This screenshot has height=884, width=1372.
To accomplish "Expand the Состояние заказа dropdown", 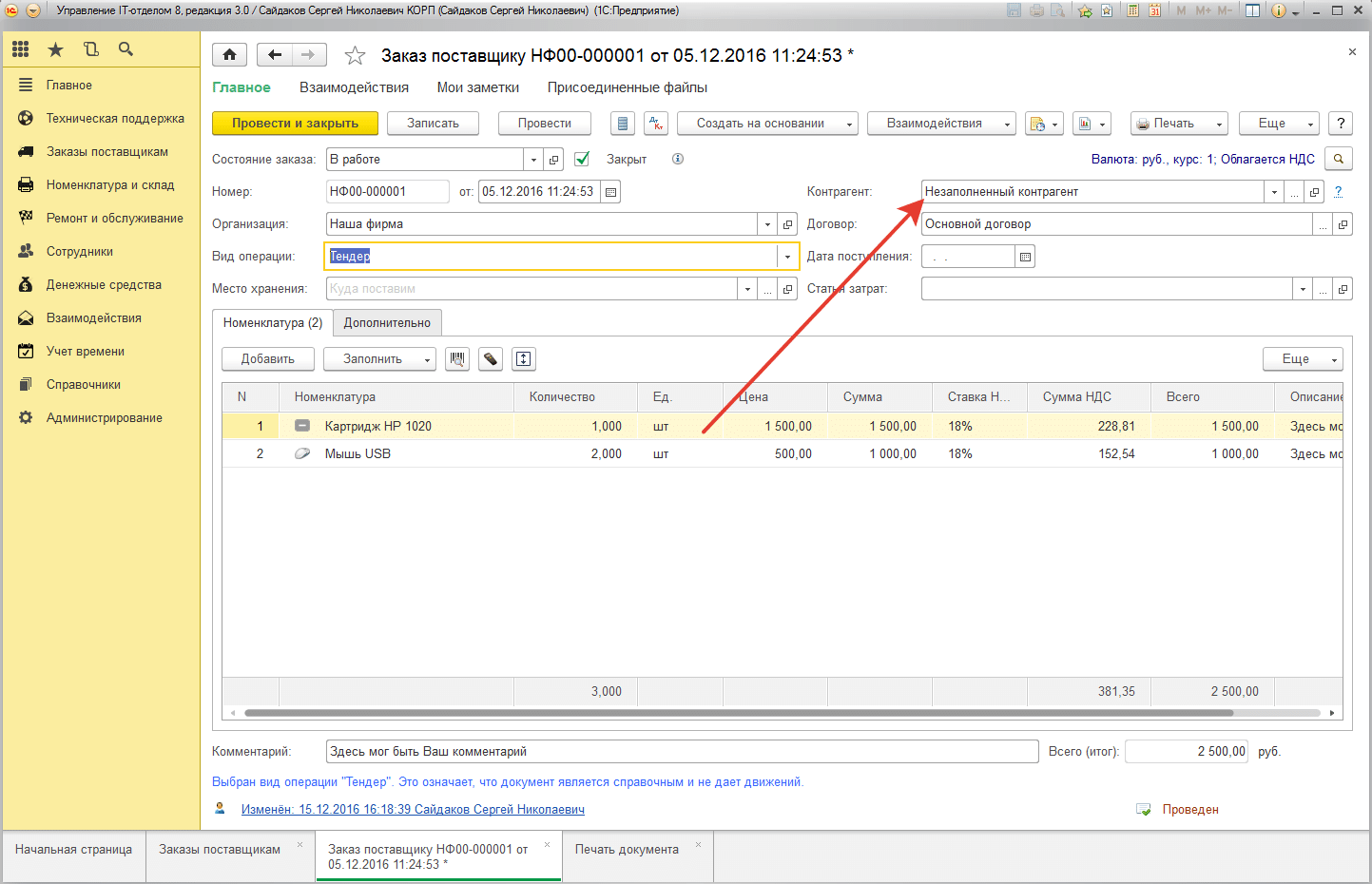I will coord(533,160).
